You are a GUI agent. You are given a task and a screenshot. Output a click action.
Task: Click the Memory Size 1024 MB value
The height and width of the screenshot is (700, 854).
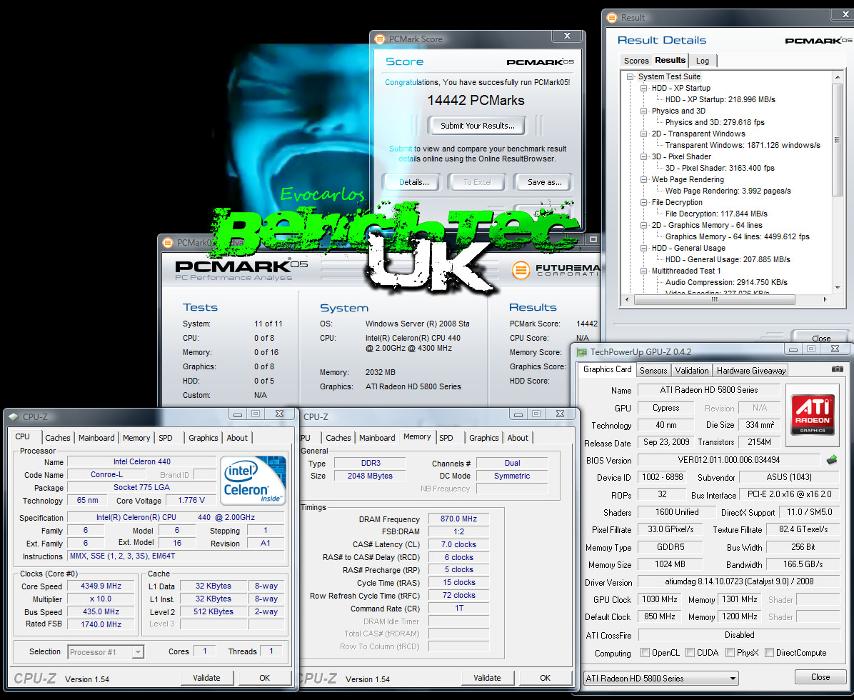pos(670,564)
